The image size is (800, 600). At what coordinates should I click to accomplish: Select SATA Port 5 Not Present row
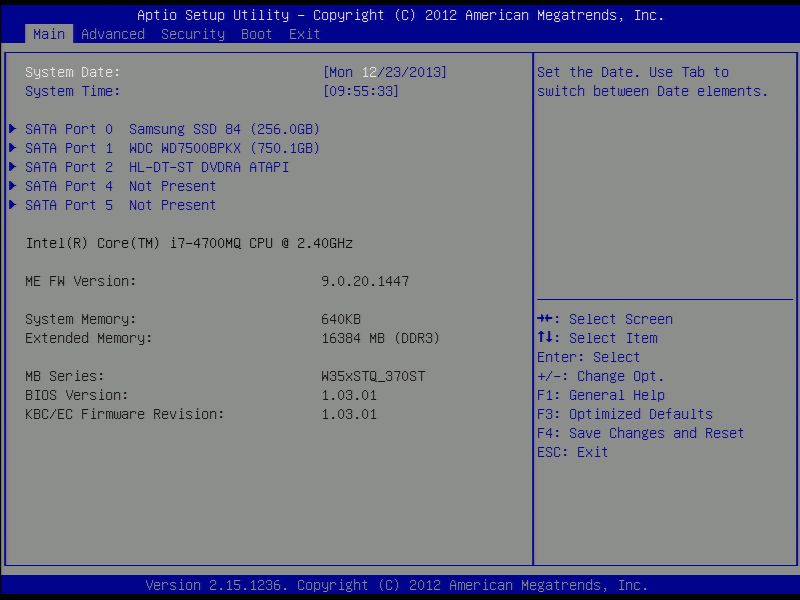tap(120, 205)
